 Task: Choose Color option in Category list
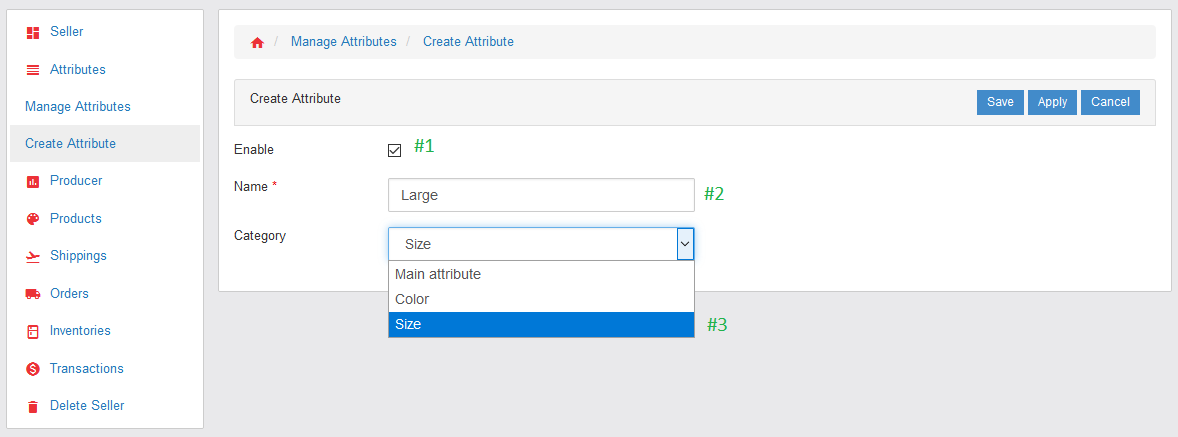(x=541, y=299)
